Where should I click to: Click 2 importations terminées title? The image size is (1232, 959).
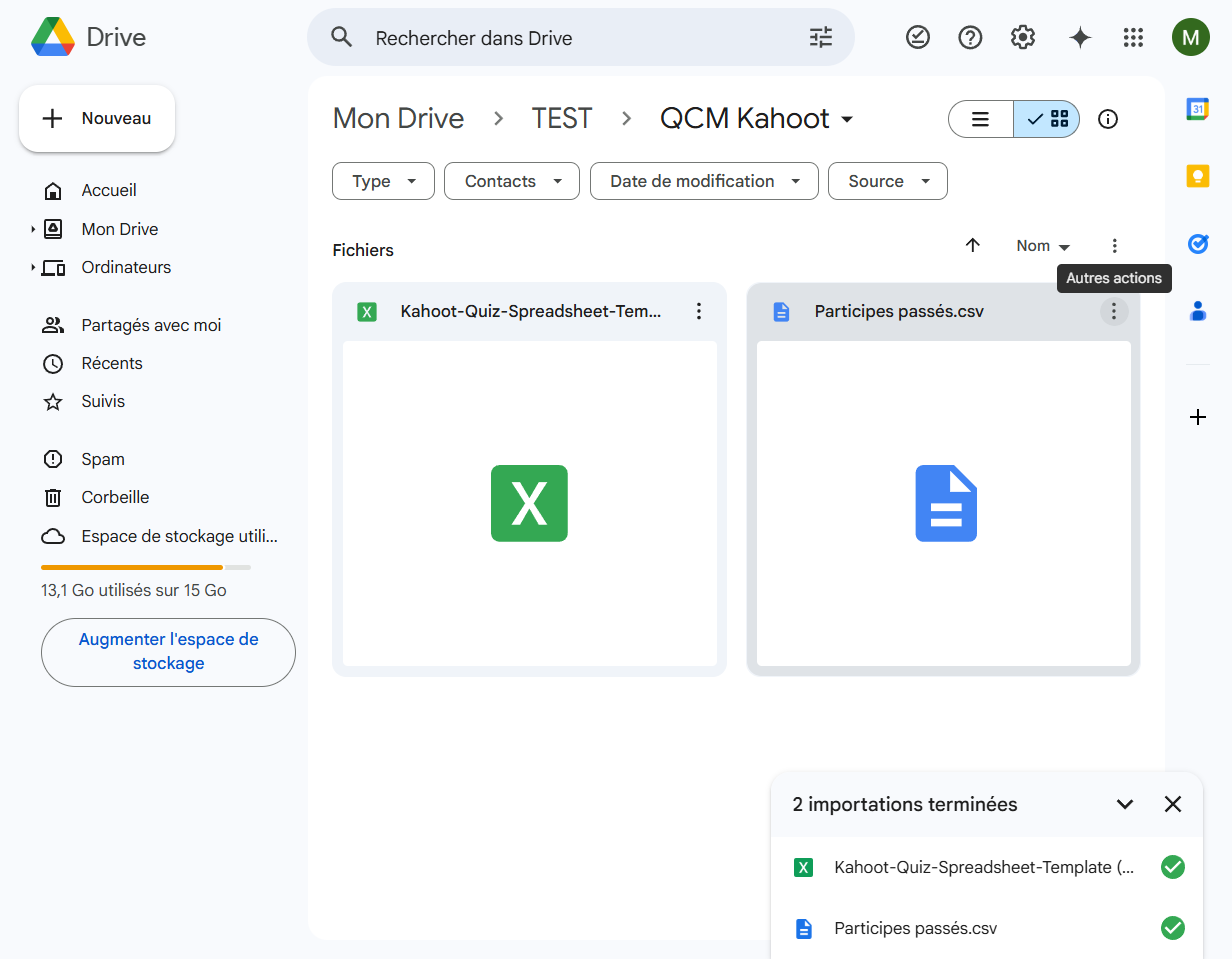tap(905, 804)
